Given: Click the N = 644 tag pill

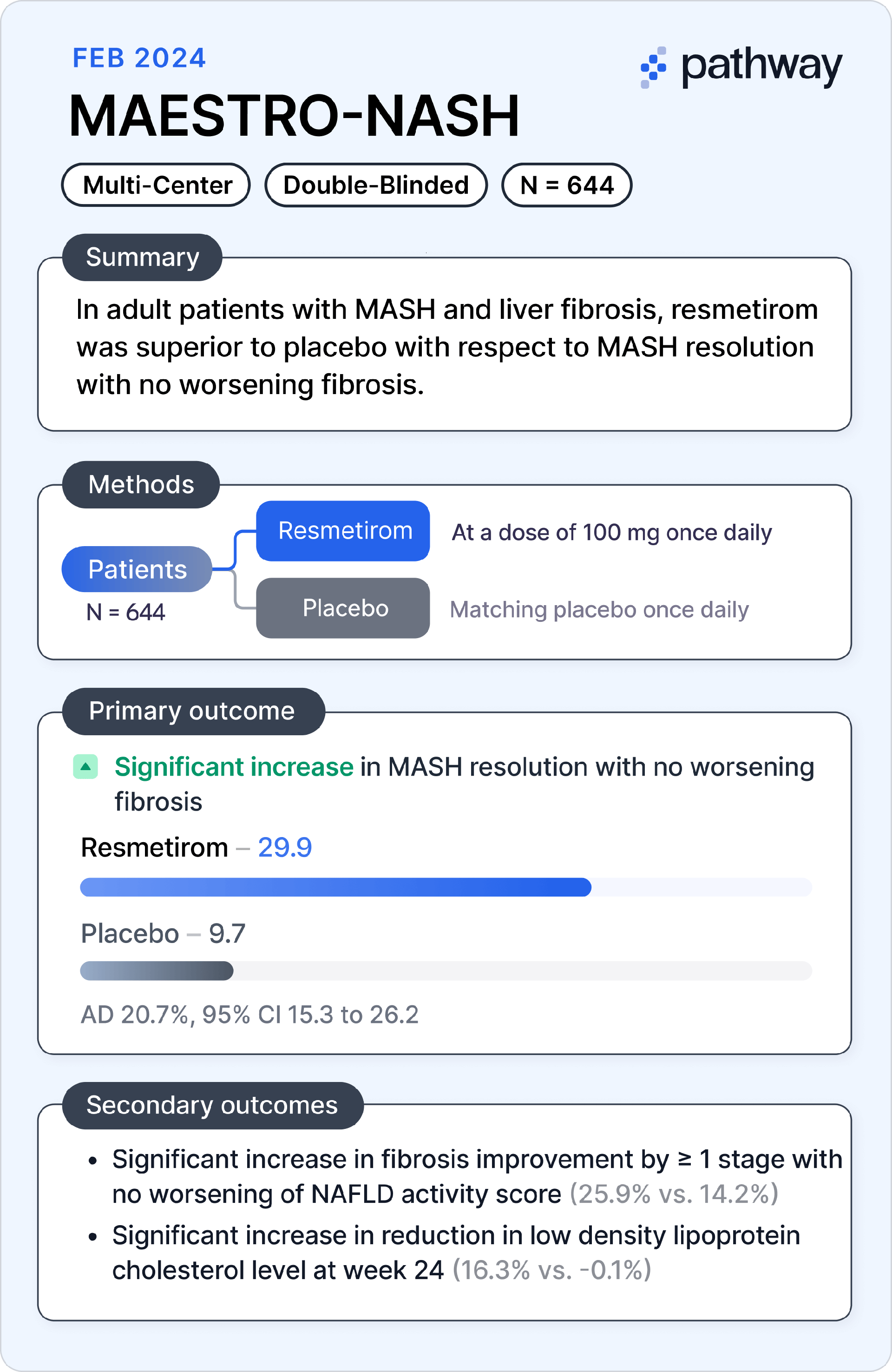Looking at the screenshot, I should point(567,185).
